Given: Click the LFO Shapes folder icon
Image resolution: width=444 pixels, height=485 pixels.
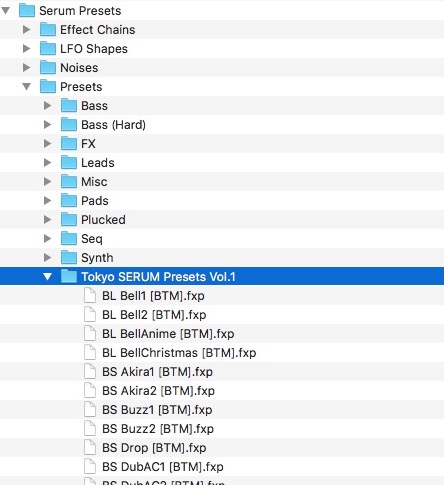Looking at the screenshot, I should (48, 48).
